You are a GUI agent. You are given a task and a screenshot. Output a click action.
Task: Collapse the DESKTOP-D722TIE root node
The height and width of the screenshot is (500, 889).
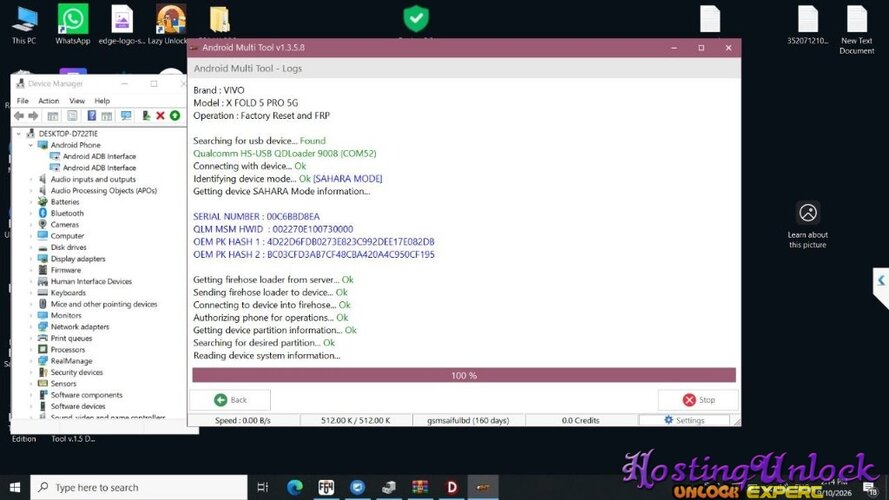19,134
